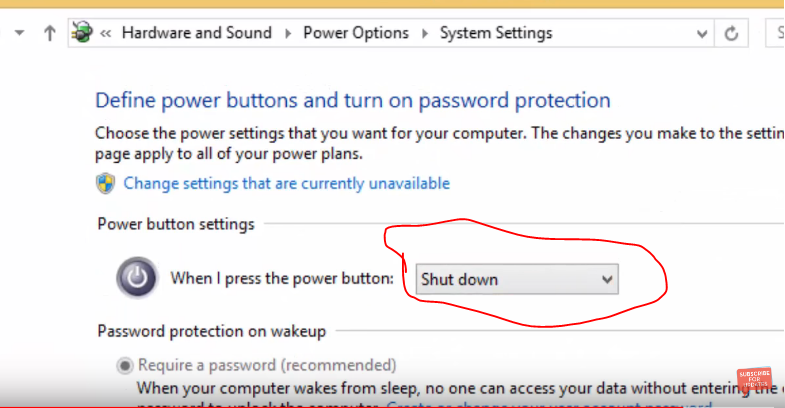Click the Define power buttons heading
785x408 pixels.
pos(352,100)
